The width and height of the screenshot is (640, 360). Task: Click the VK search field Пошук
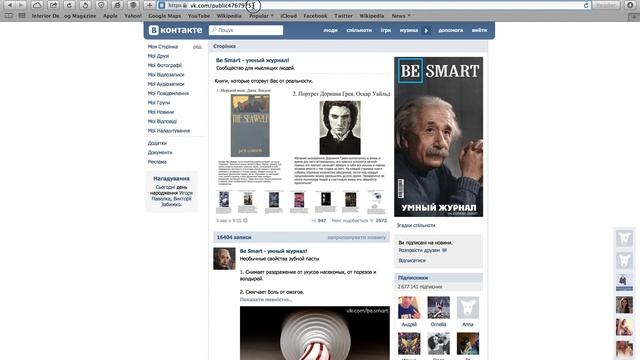coord(246,30)
